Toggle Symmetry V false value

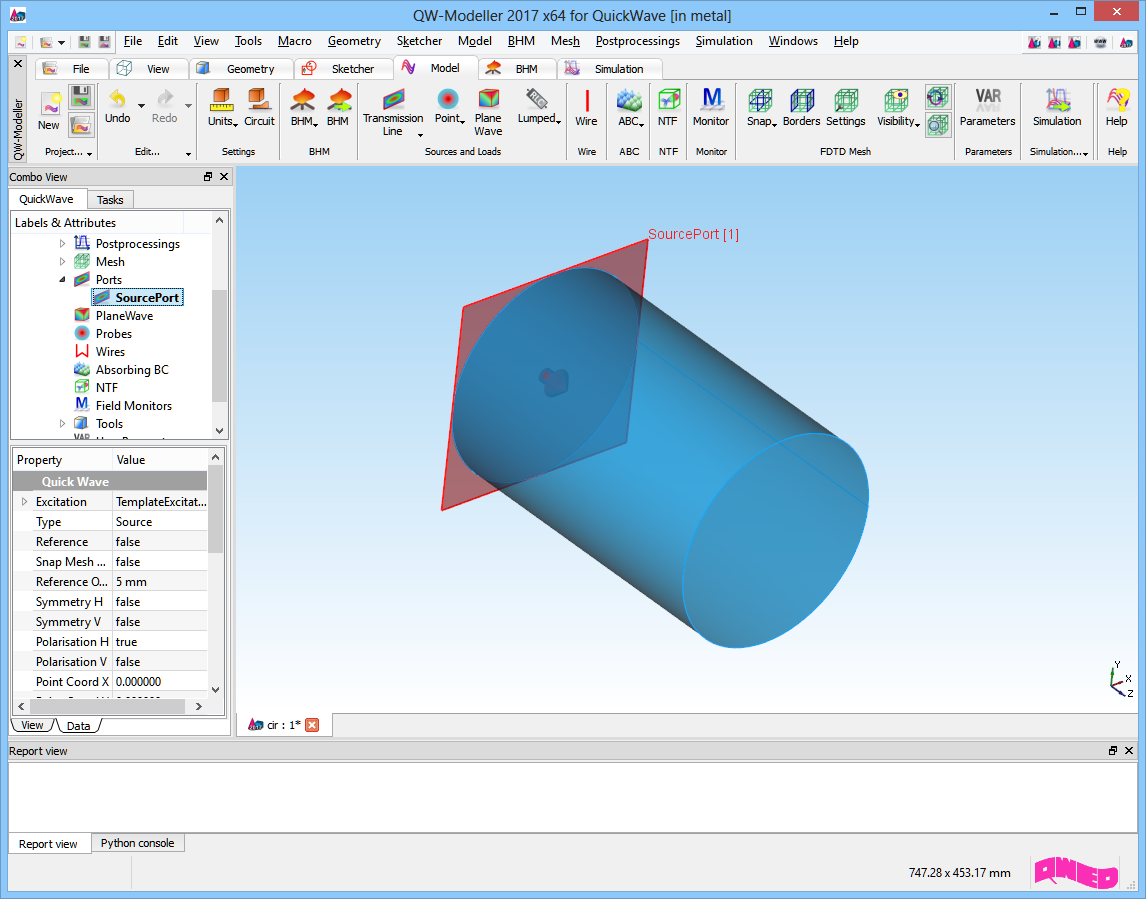click(160, 621)
